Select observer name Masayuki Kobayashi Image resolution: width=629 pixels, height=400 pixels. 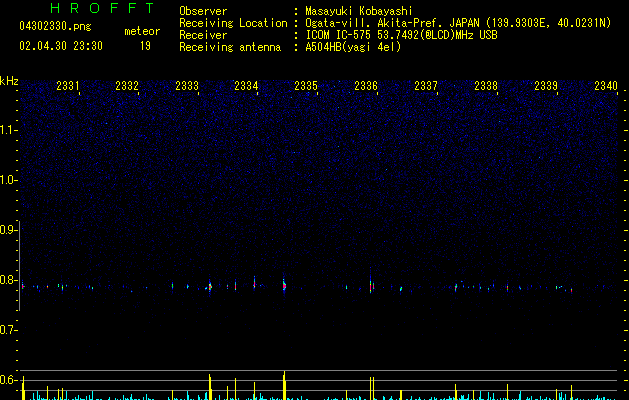pyautogui.click(x=359, y=11)
